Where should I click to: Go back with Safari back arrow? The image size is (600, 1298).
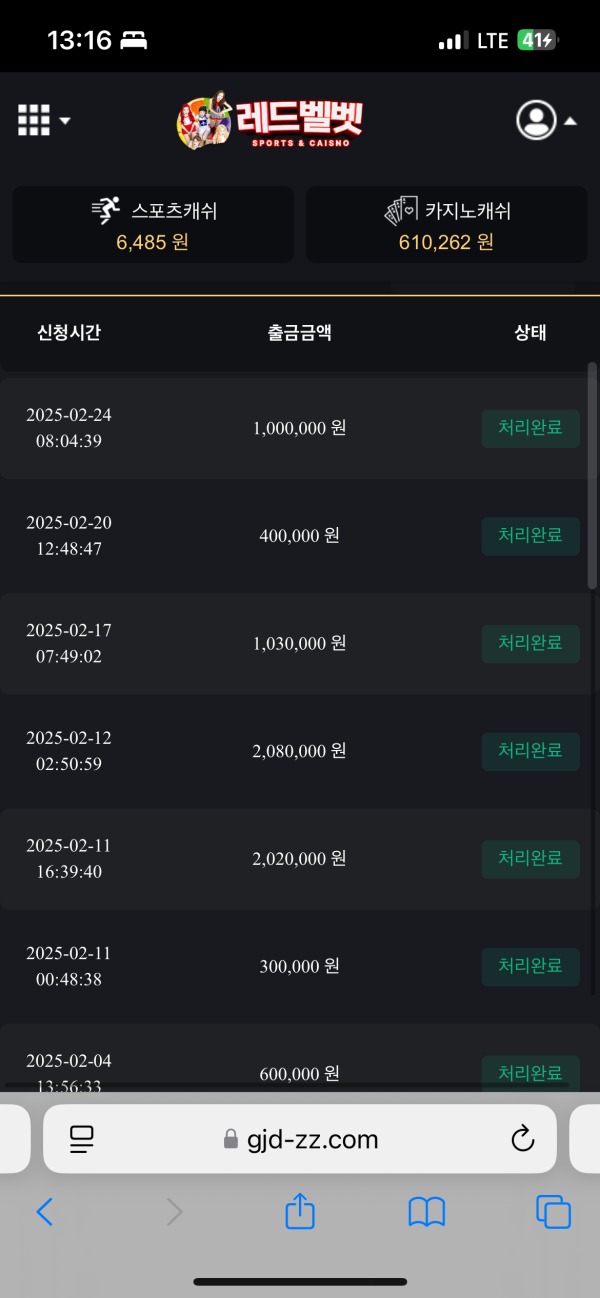44,1213
